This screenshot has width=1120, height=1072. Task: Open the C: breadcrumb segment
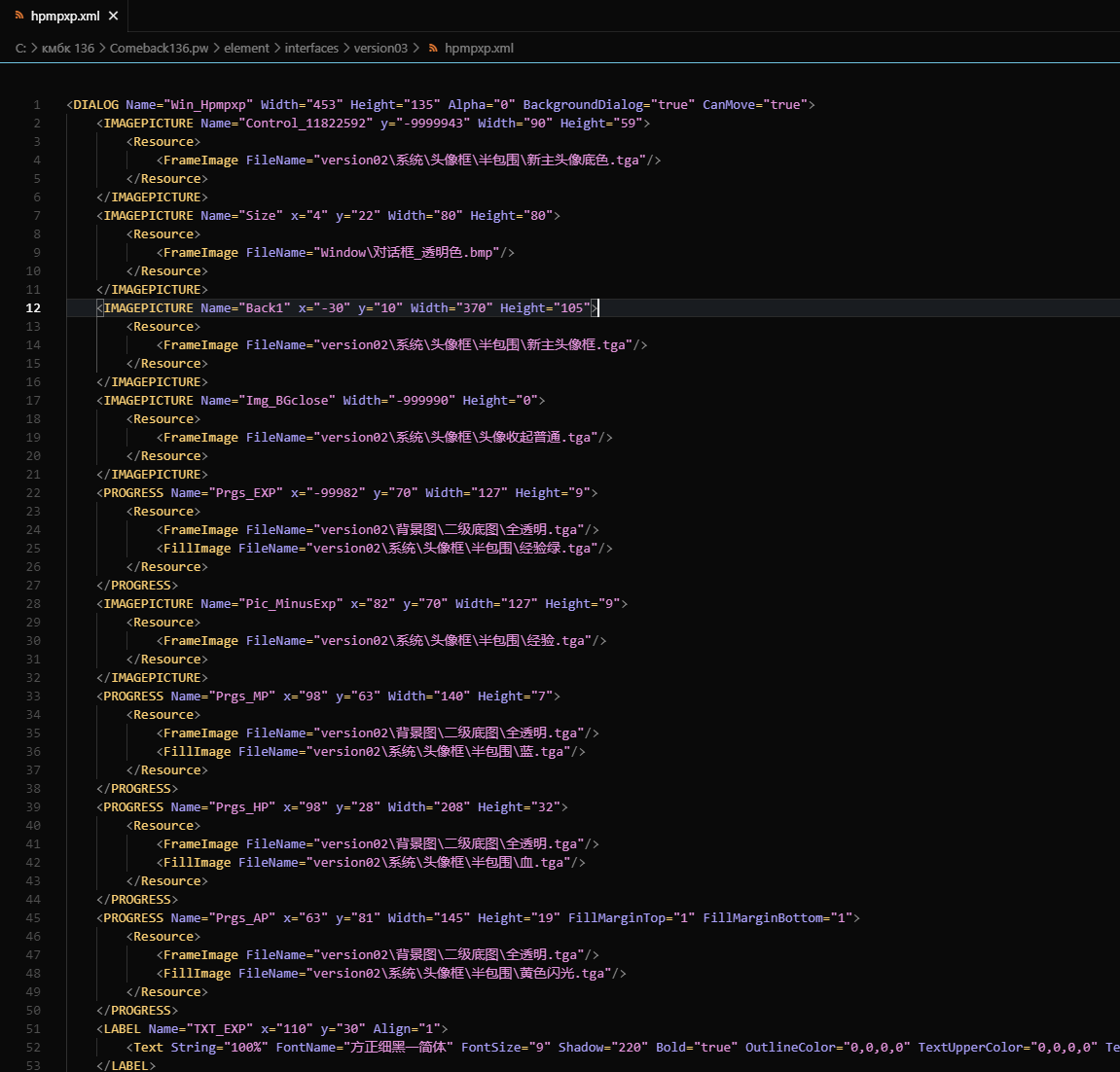(20, 48)
